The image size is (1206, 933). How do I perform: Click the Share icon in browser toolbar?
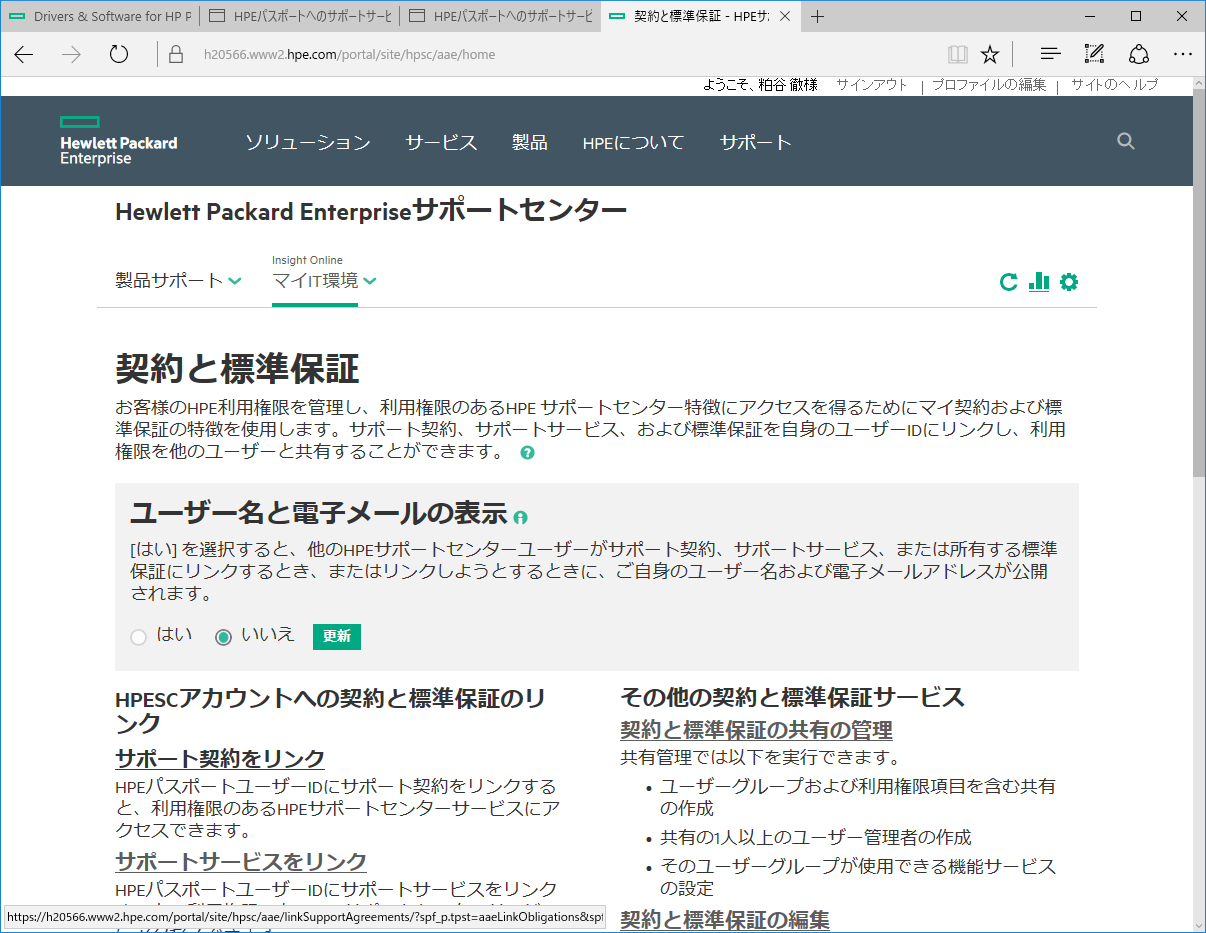pyautogui.click(x=1138, y=54)
